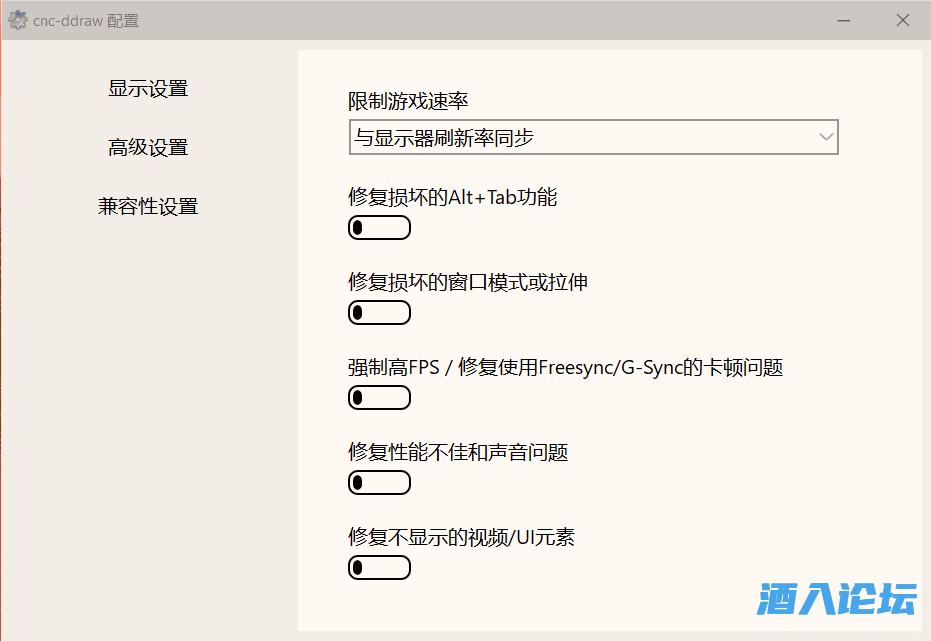Click the 酒入论坛 watermark logo
This screenshot has height=641, width=931.
point(837,598)
